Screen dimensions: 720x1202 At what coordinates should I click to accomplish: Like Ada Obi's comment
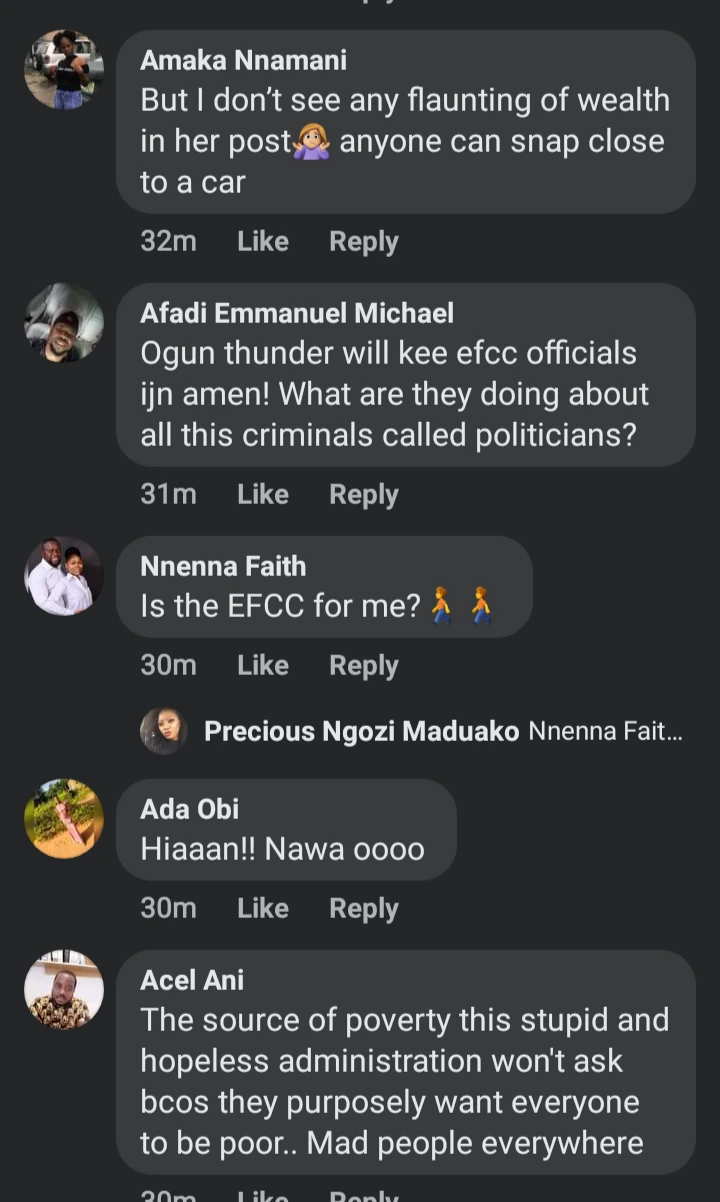tap(263, 909)
